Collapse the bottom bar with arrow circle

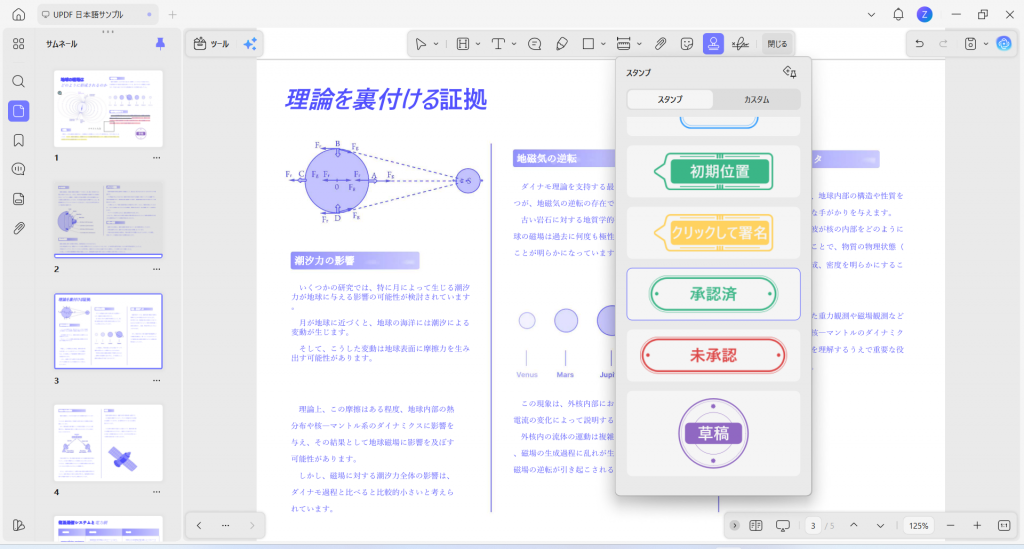pos(735,525)
